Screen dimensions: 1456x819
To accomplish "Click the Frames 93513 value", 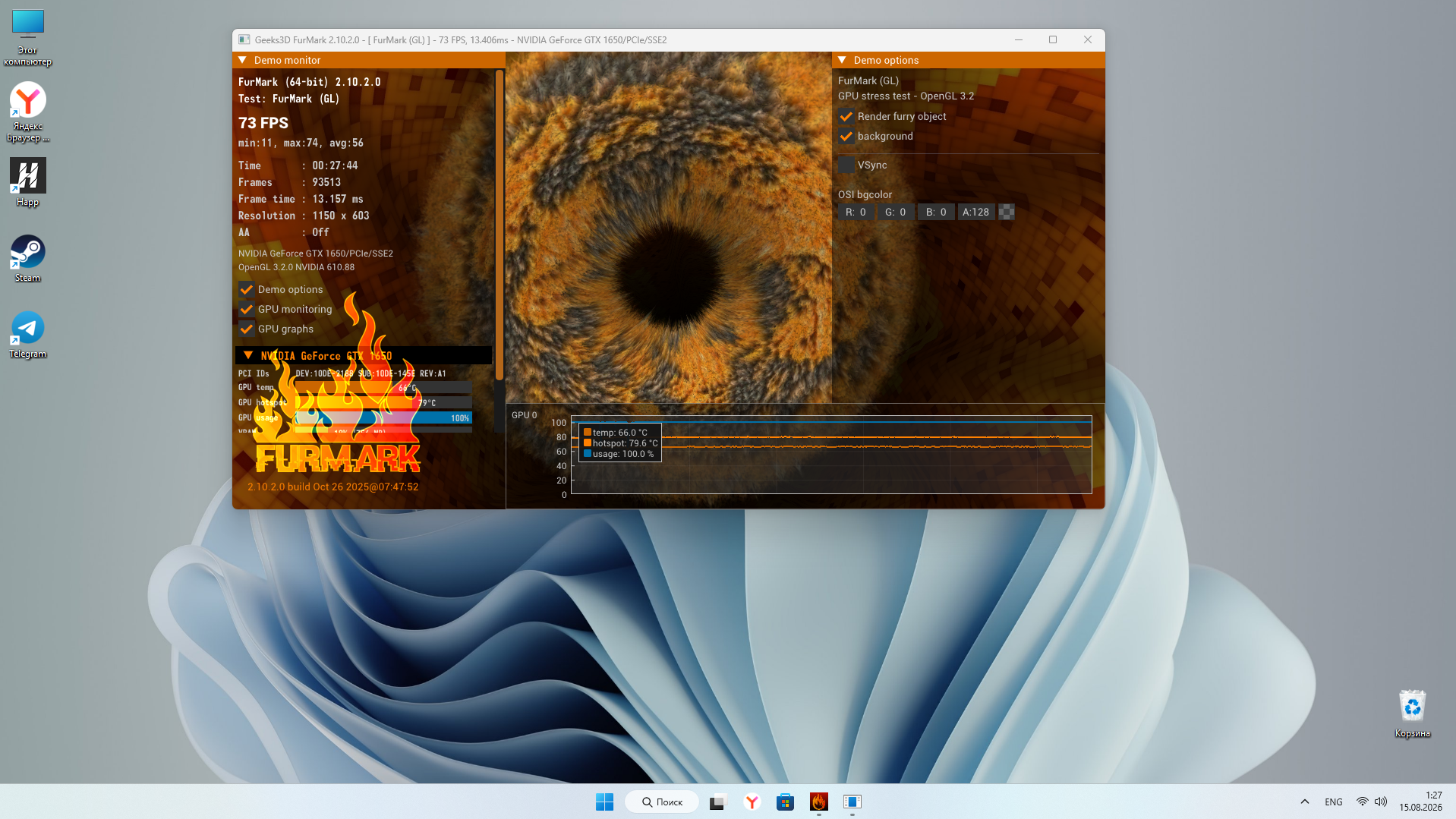I will (326, 182).
